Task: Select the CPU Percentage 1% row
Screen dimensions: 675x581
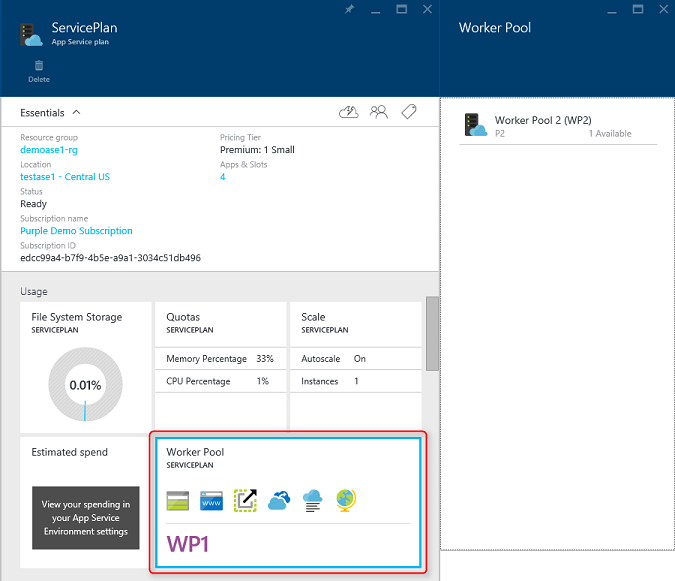Action: (x=220, y=381)
